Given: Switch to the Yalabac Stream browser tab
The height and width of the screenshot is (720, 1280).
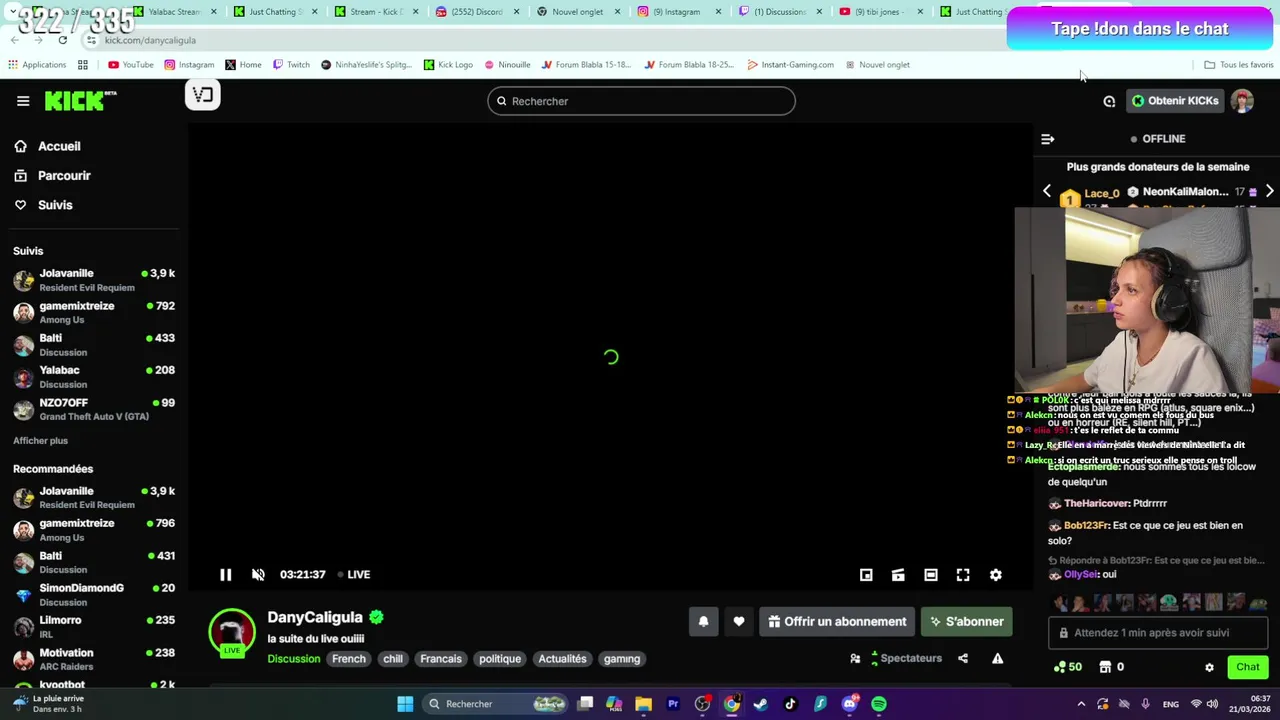Looking at the screenshot, I should coord(174,12).
